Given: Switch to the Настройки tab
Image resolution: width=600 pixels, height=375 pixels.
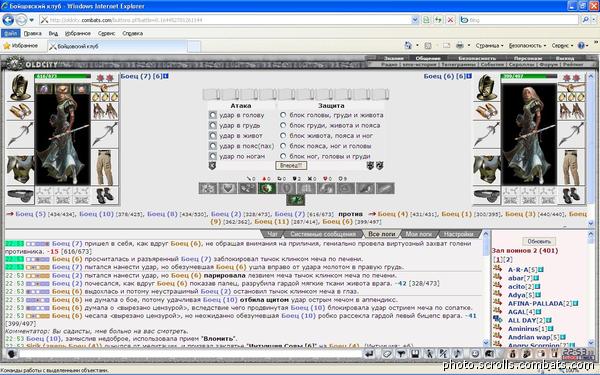Looking at the screenshot, I should (458, 234).
